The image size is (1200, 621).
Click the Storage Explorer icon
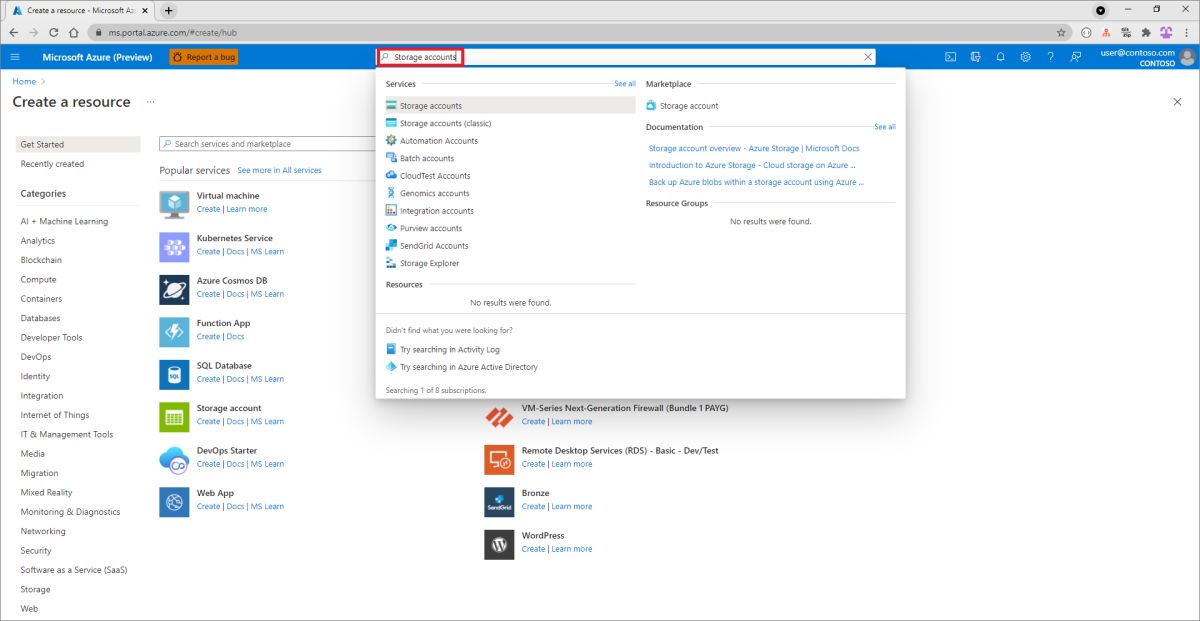[391, 263]
